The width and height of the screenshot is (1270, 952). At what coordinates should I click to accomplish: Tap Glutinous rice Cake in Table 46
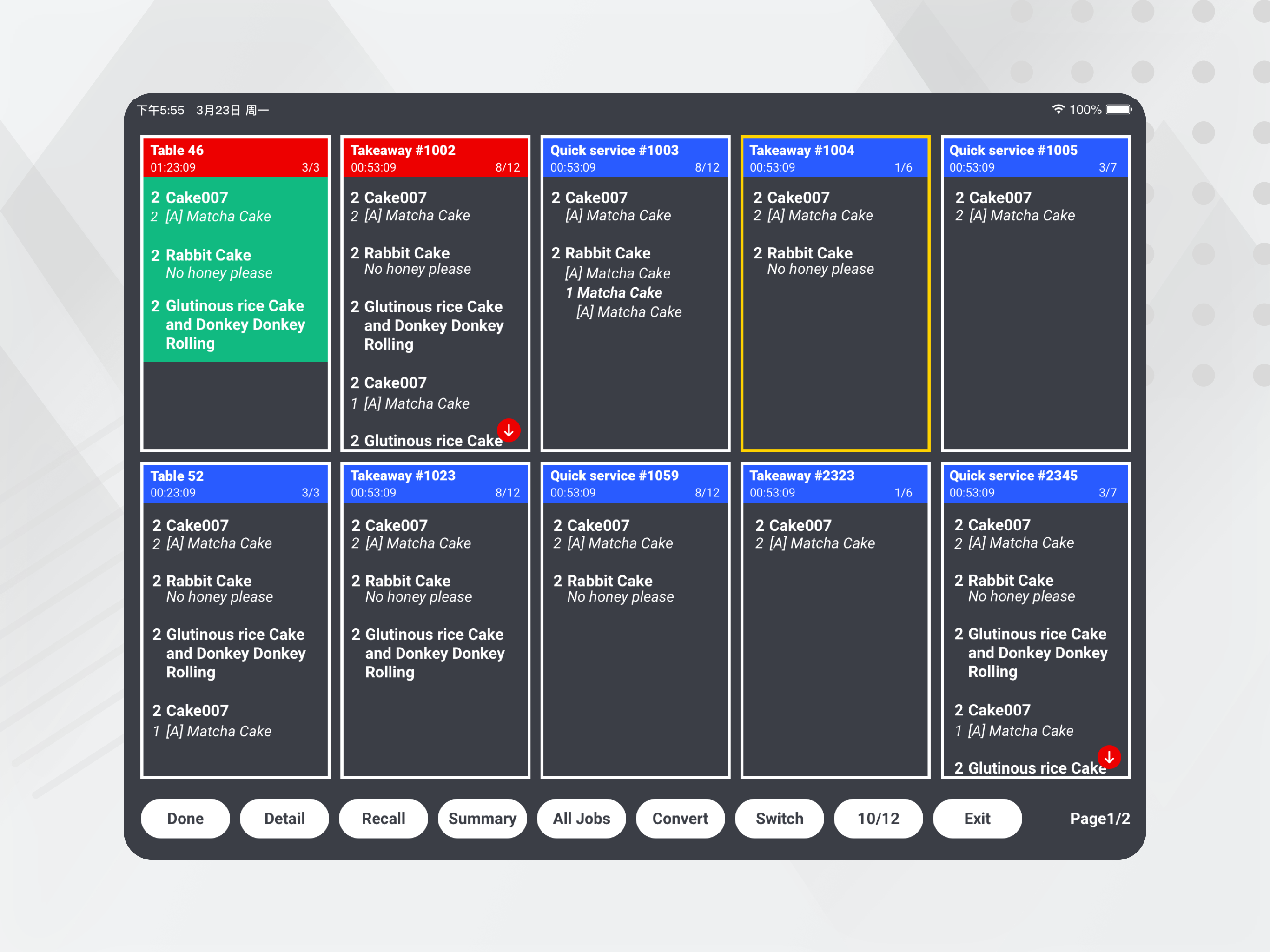coord(228,324)
